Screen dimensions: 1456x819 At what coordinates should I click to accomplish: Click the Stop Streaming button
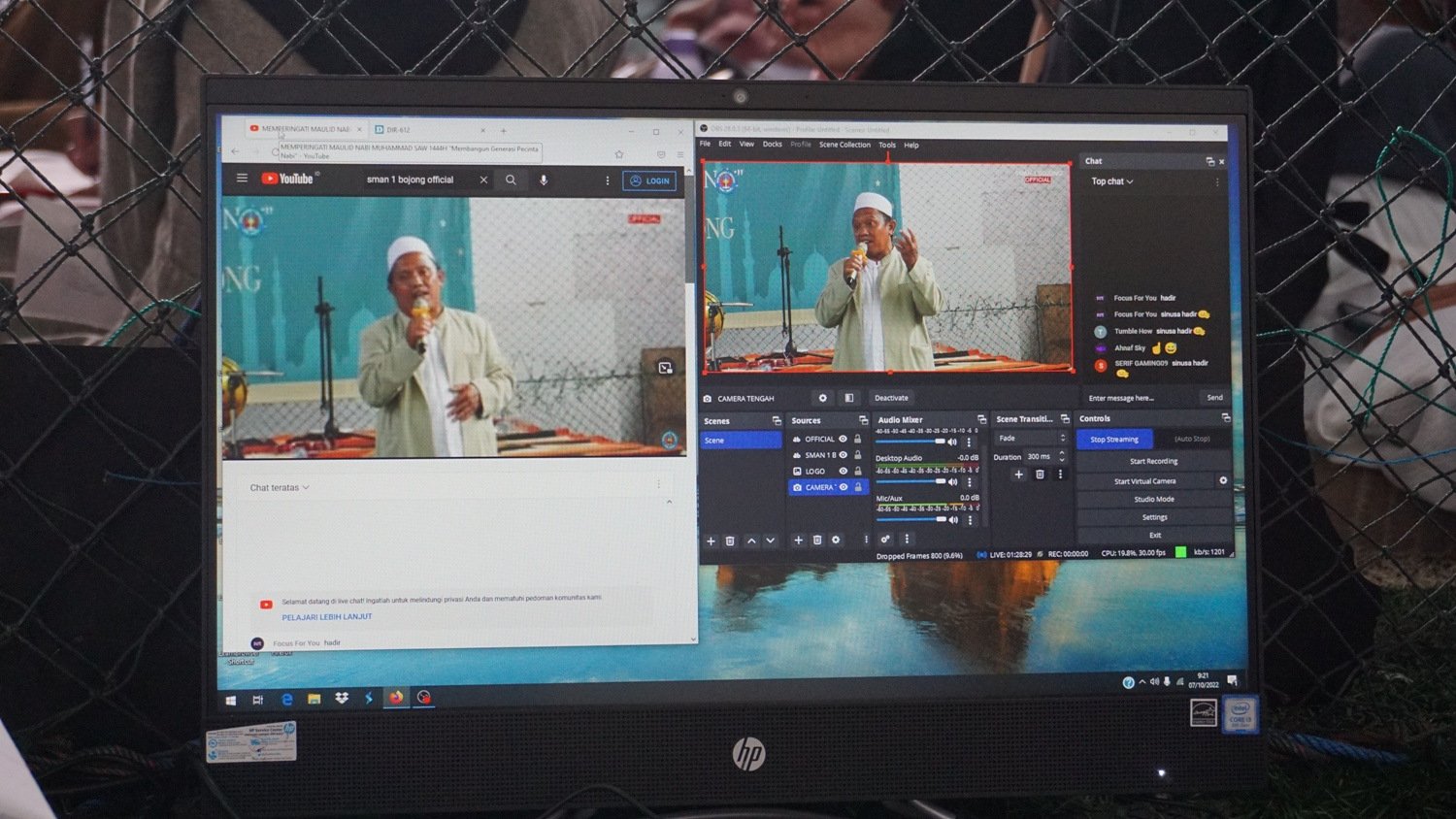(x=1114, y=440)
